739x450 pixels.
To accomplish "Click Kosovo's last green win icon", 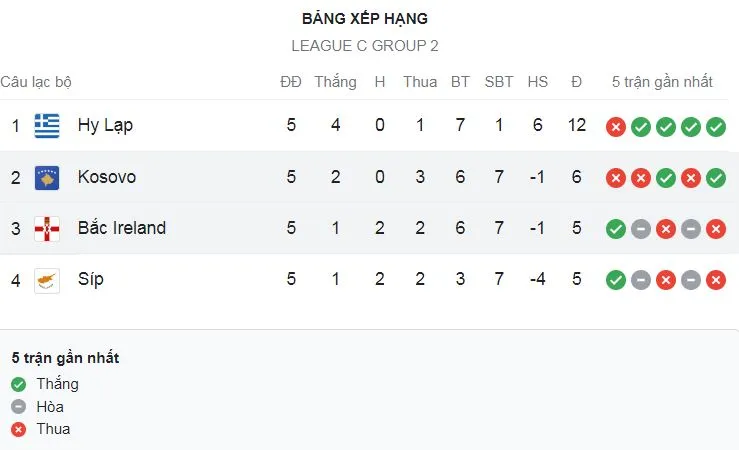I will click(715, 178).
